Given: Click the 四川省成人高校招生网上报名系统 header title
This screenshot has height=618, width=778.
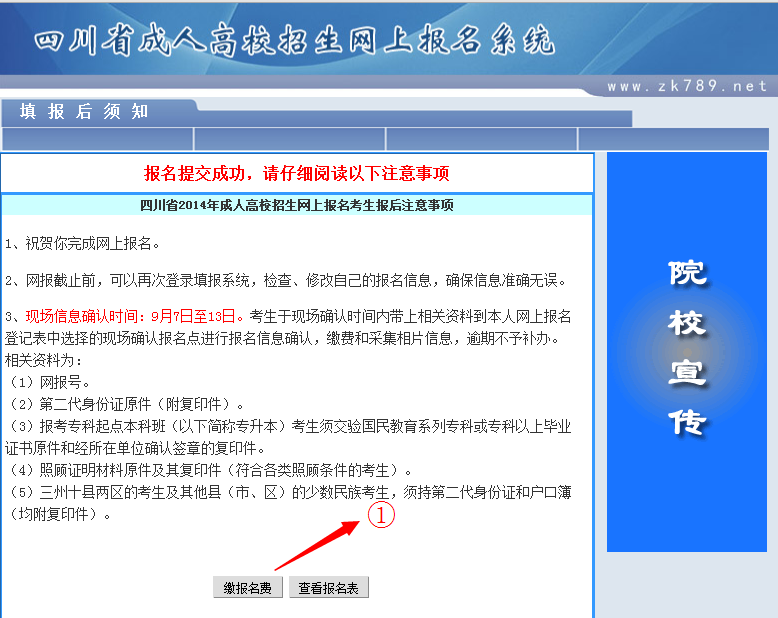Looking at the screenshot, I should pos(293,39).
